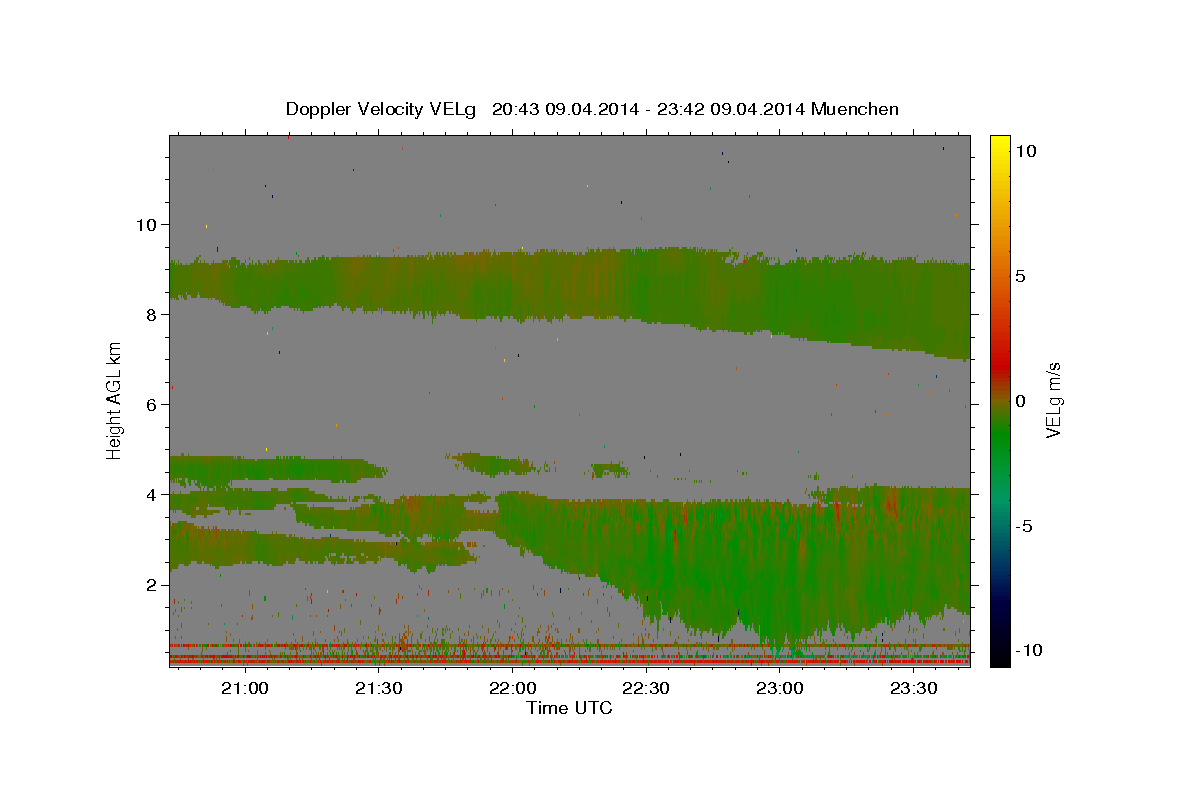The width and height of the screenshot is (1200, 800).
Task: Click the 'VELg m/s' colorbar label
Action: 1053,400
